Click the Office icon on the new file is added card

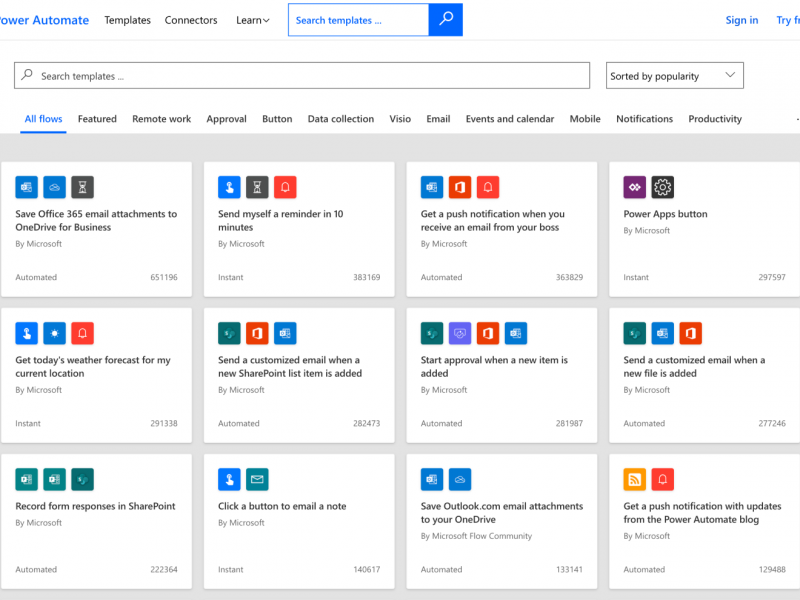691,333
